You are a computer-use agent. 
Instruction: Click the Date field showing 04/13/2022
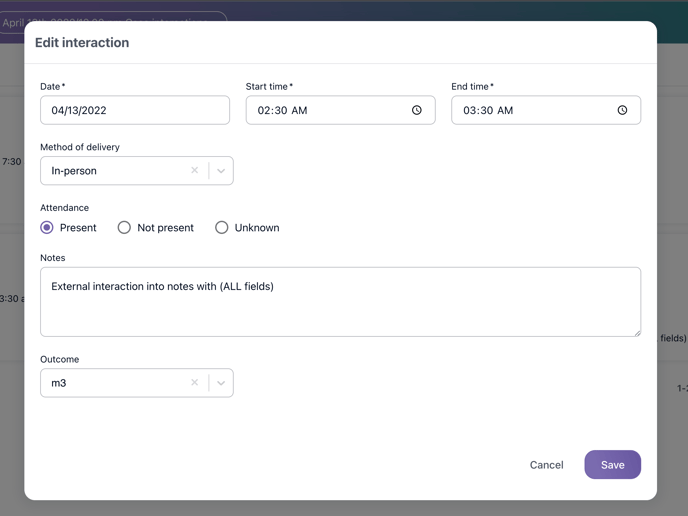tap(135, 110)
